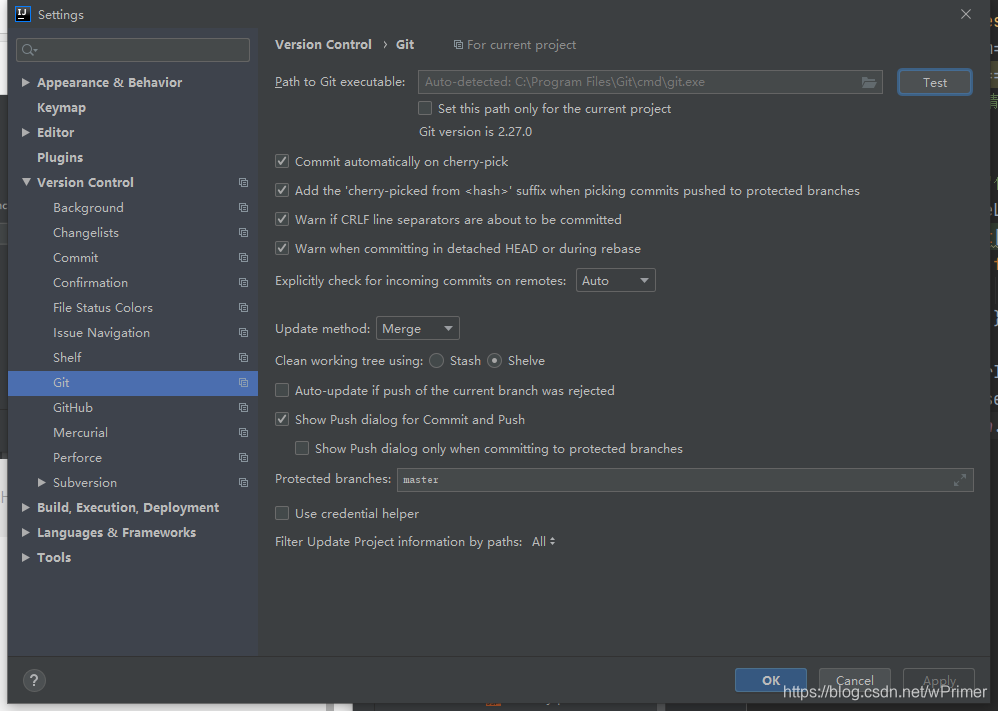Click the project-level icon on Commit row

point(243,258)
